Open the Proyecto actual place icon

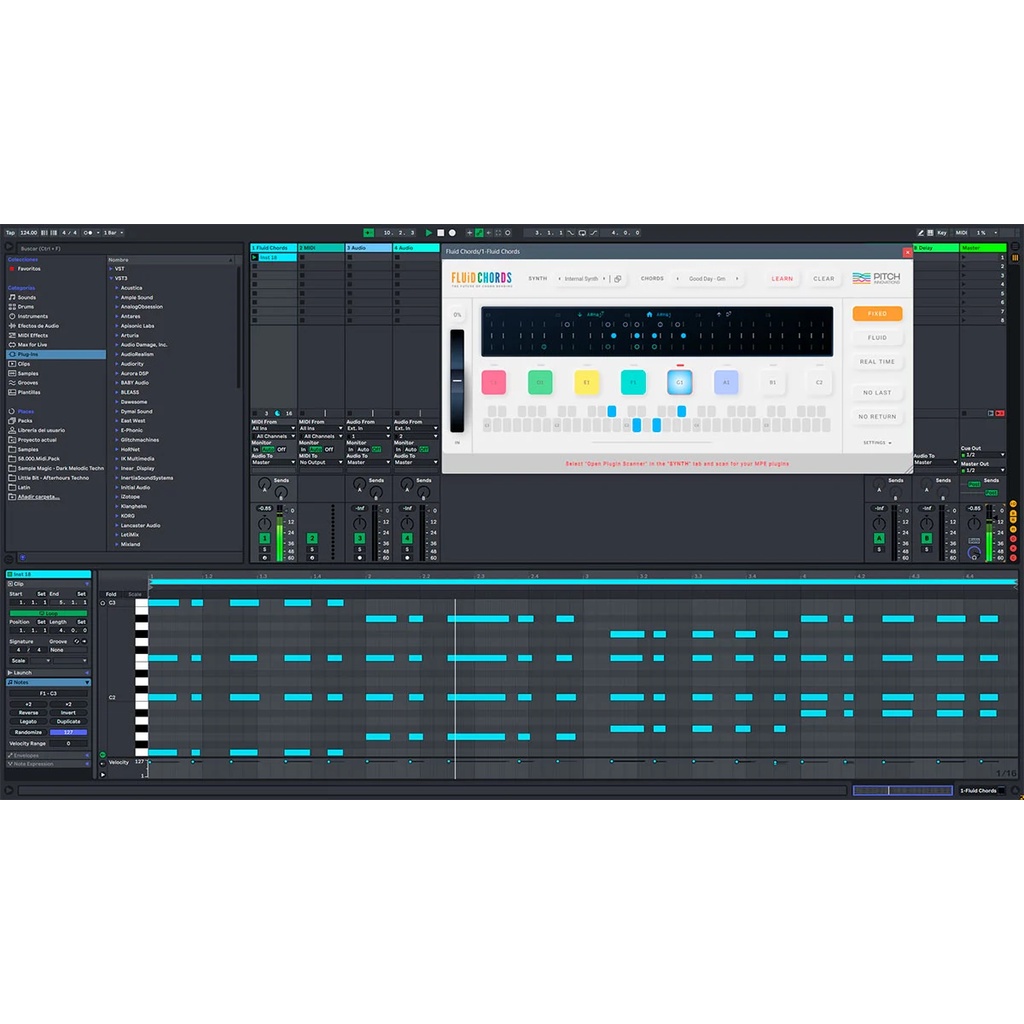pyautogui.click(x=12, y=440)
